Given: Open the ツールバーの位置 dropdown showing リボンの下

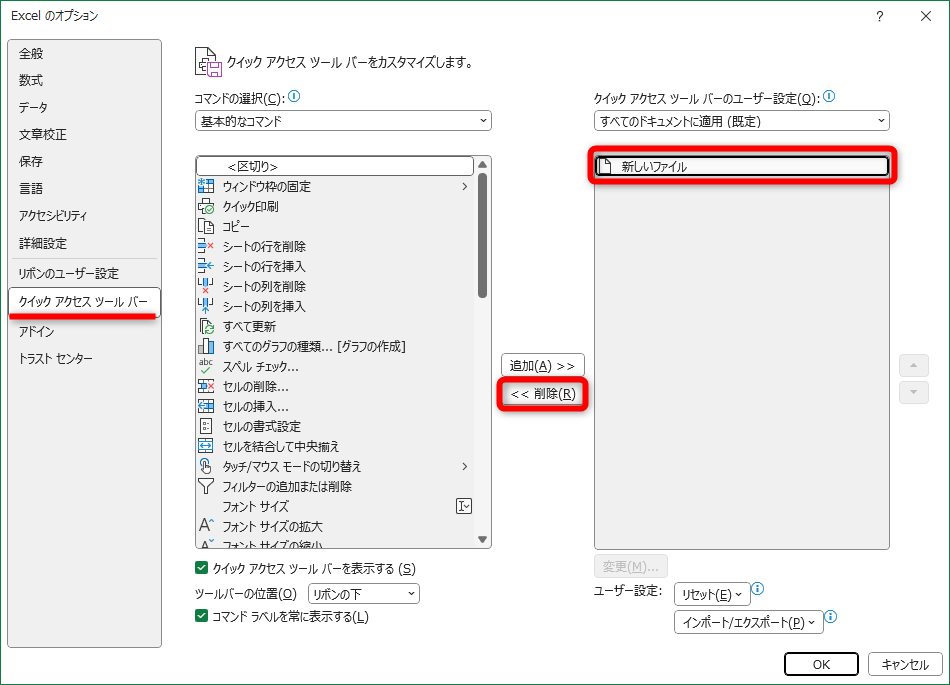Looking at the screenshot, I should click(363, 592).
